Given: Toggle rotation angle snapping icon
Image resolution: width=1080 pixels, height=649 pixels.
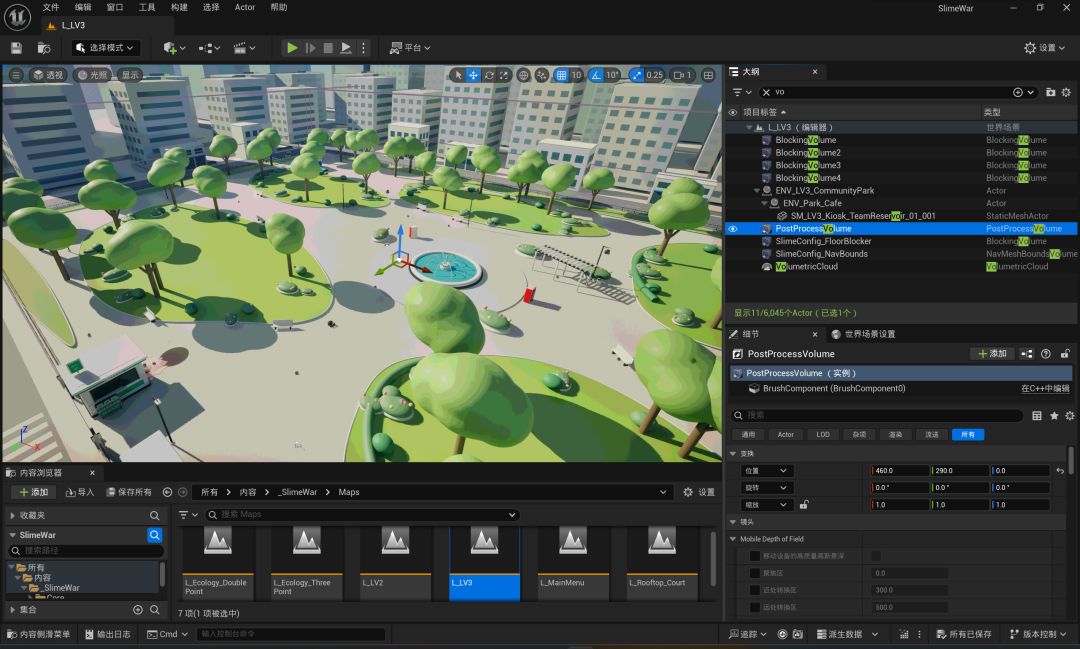Looking at the screenshot, I should pos(596,75).
